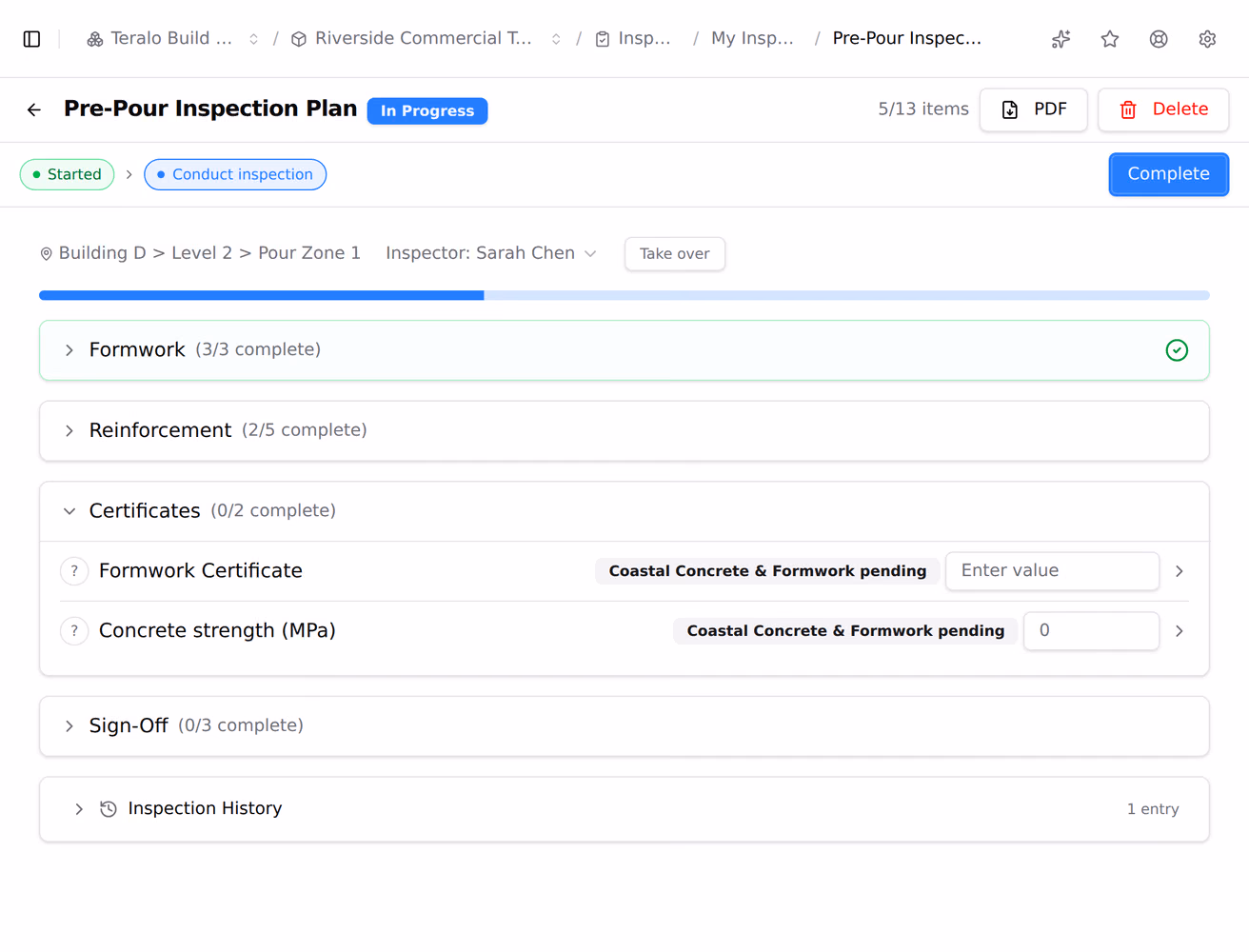The height and width of the screenshot is (952, 1249).
Task: Go to the My Insp… breadcrumb
Action: click(752, 39)
